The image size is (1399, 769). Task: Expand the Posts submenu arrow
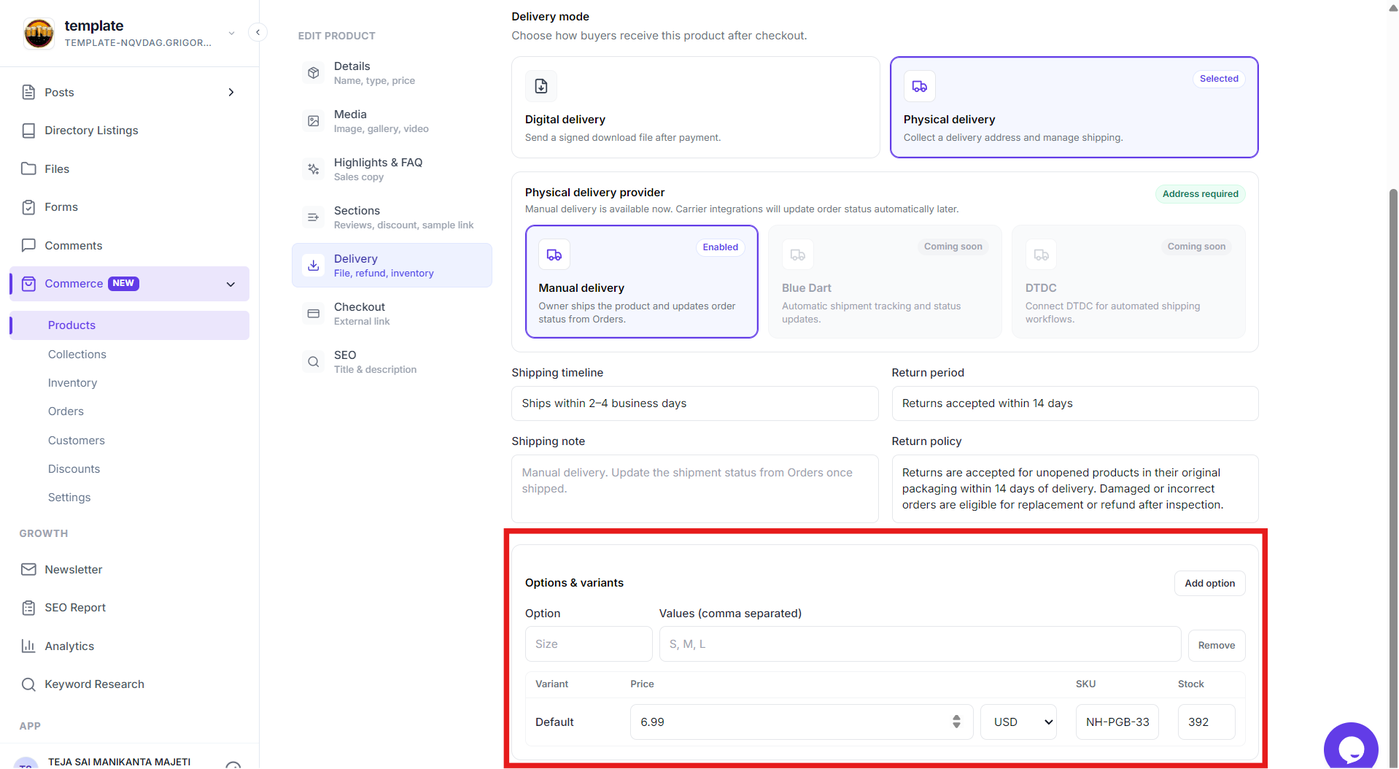[x=231, y=92]
